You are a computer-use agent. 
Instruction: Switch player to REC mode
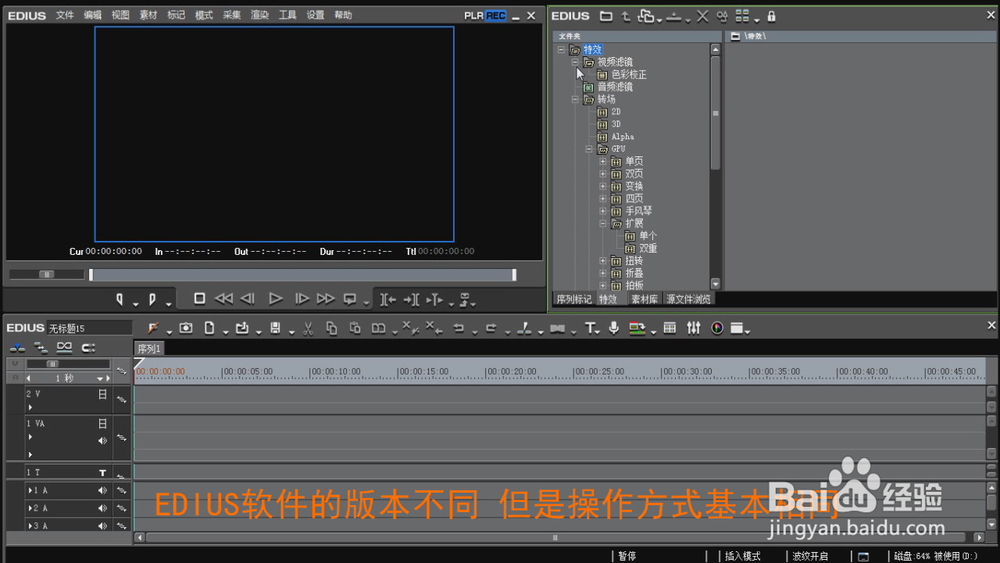point(496,15)
